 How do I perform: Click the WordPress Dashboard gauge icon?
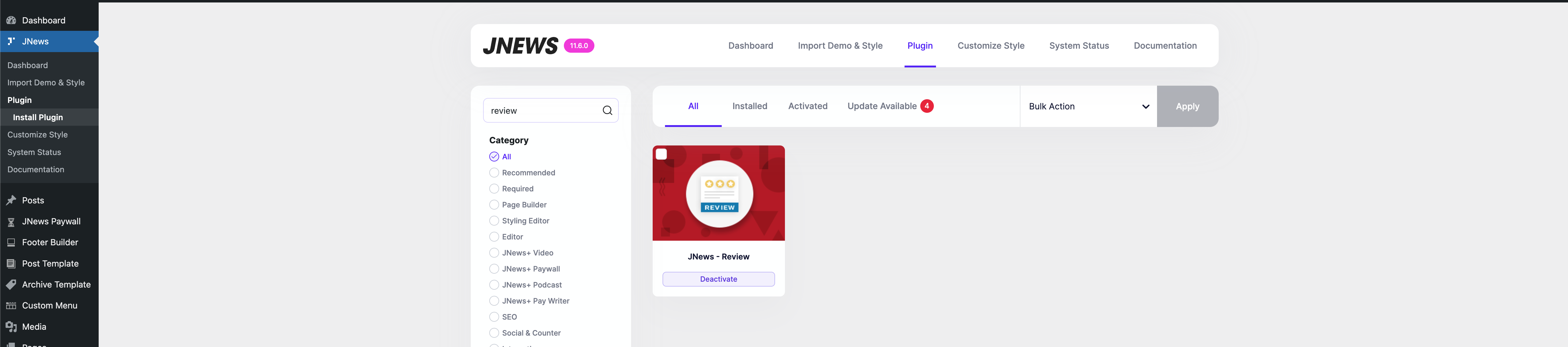tap(11, 20)
